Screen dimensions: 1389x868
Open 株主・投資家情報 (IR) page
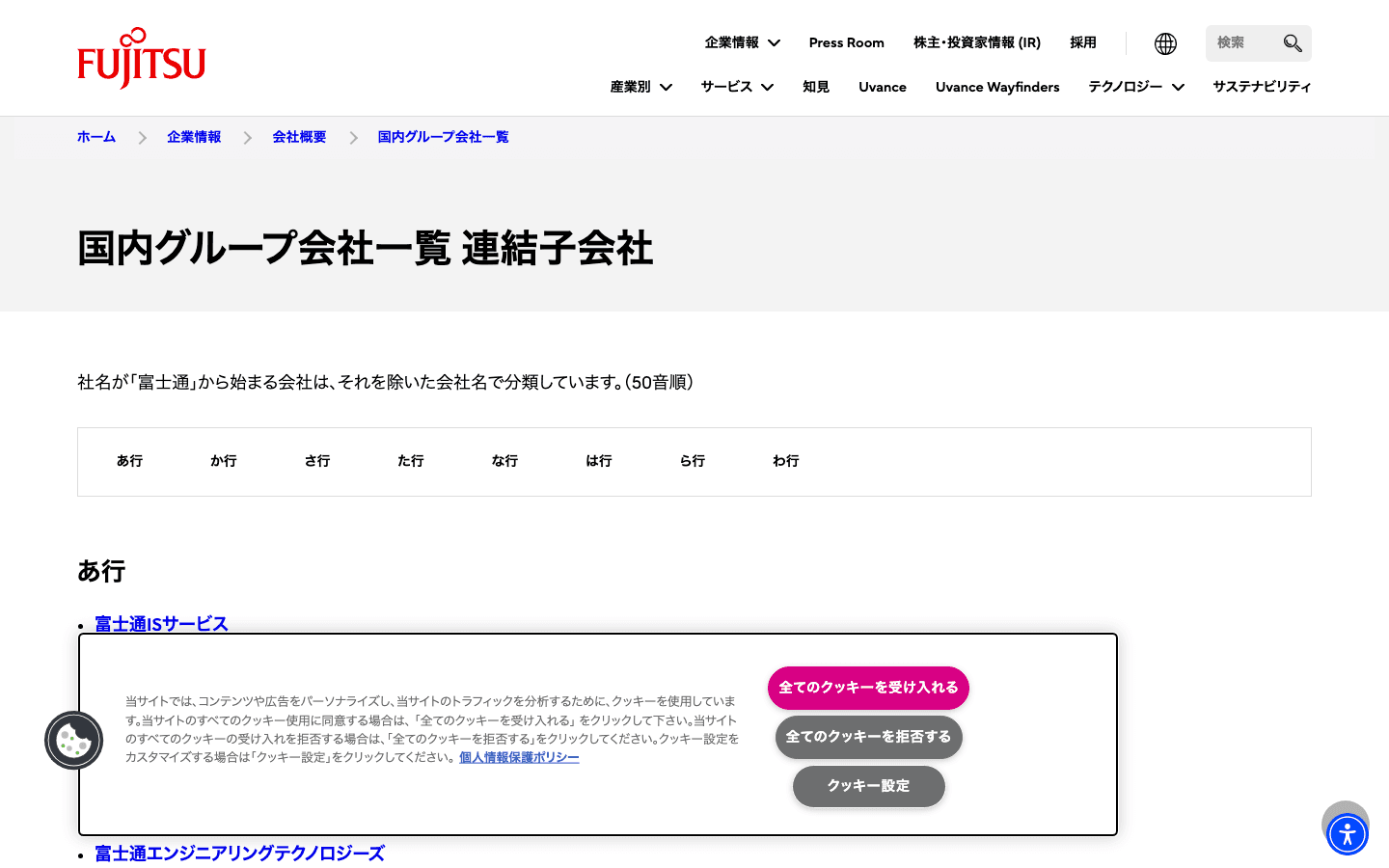(977, 42)
